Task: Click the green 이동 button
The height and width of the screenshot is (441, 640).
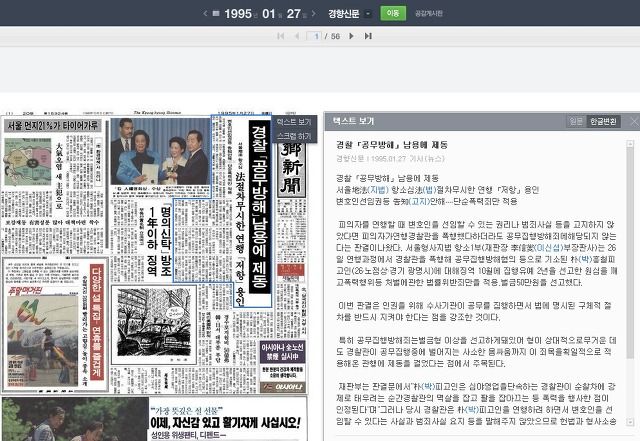Action: click(x=393, y=13)
